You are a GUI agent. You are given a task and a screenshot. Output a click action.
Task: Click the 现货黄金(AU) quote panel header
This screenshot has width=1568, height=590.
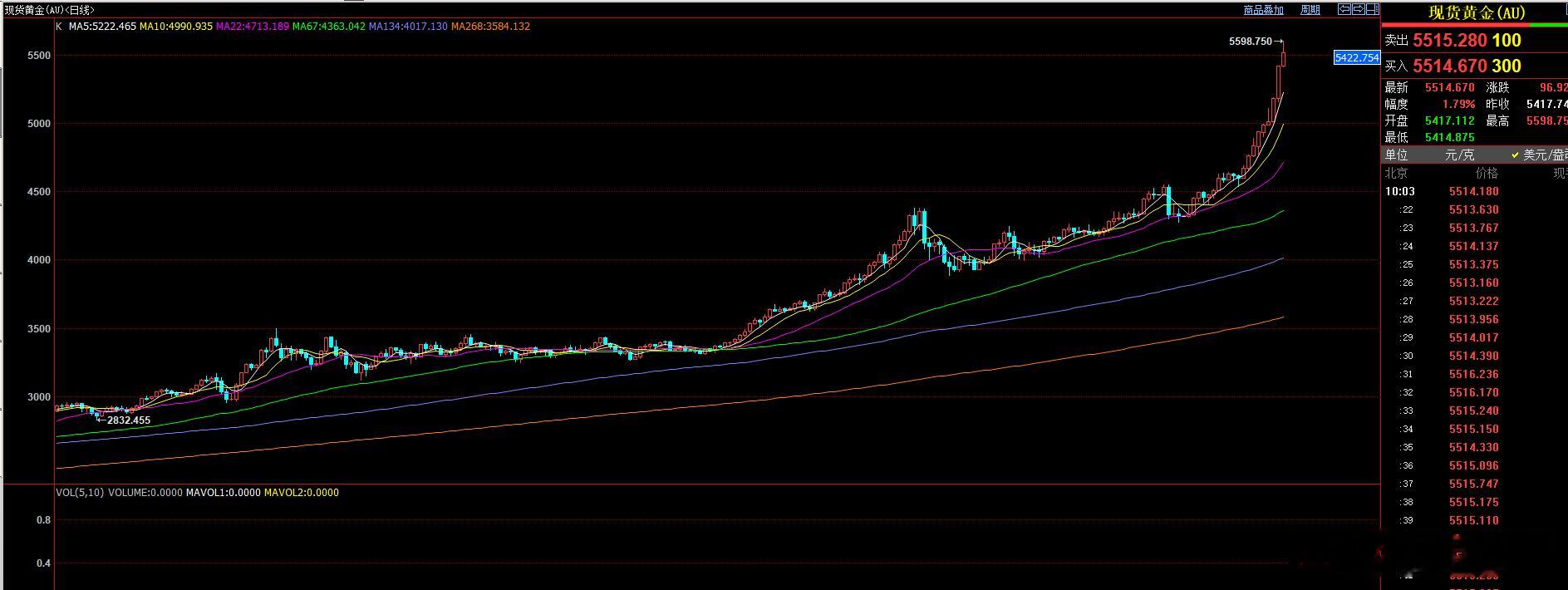tap(1477, 12)
